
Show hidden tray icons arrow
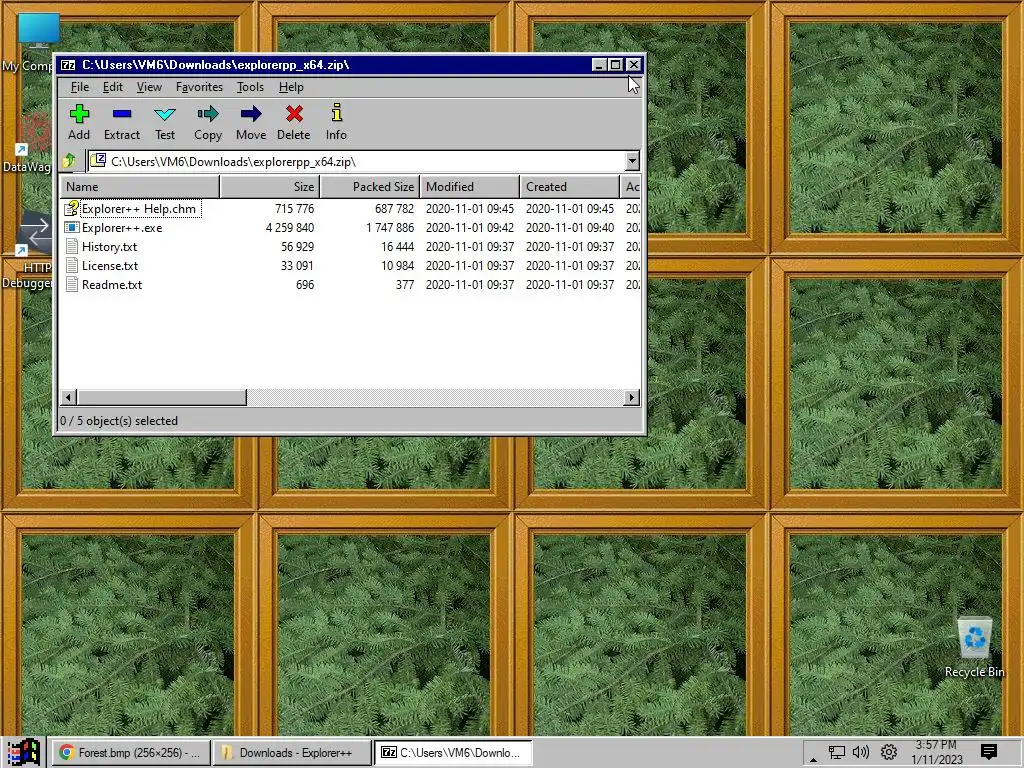click(813, 759)
